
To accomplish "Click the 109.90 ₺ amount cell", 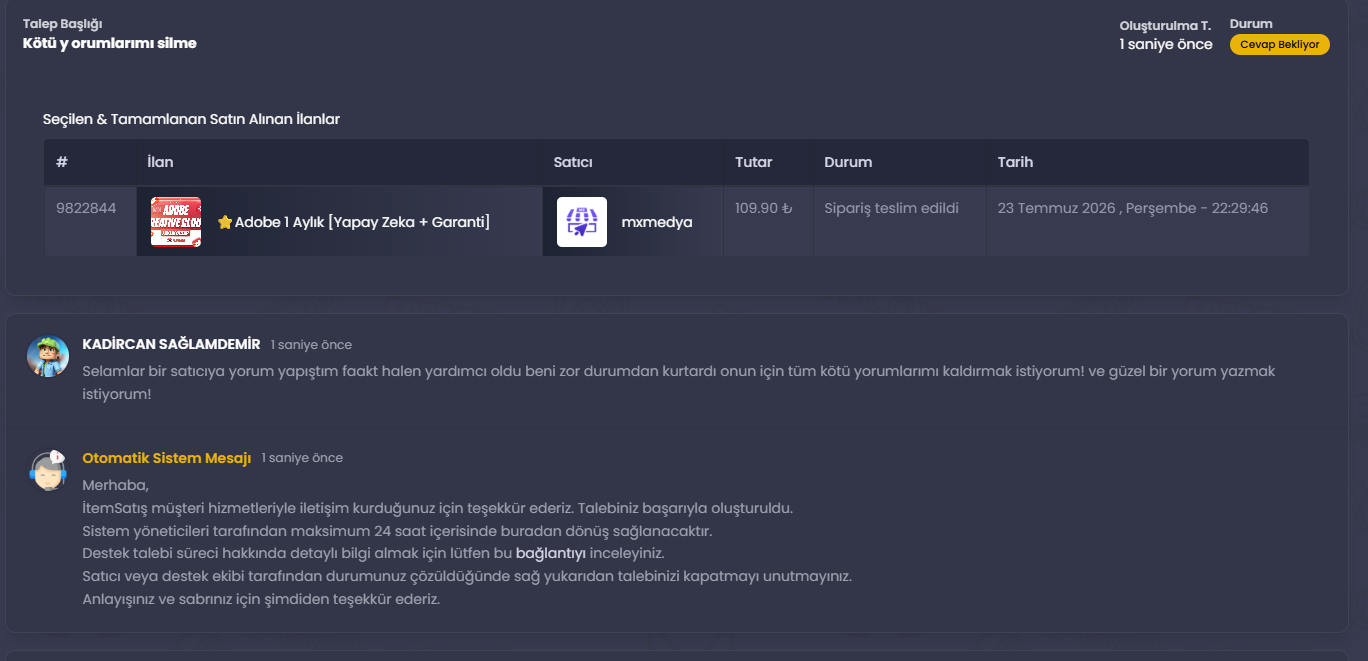I will (764, 208).
